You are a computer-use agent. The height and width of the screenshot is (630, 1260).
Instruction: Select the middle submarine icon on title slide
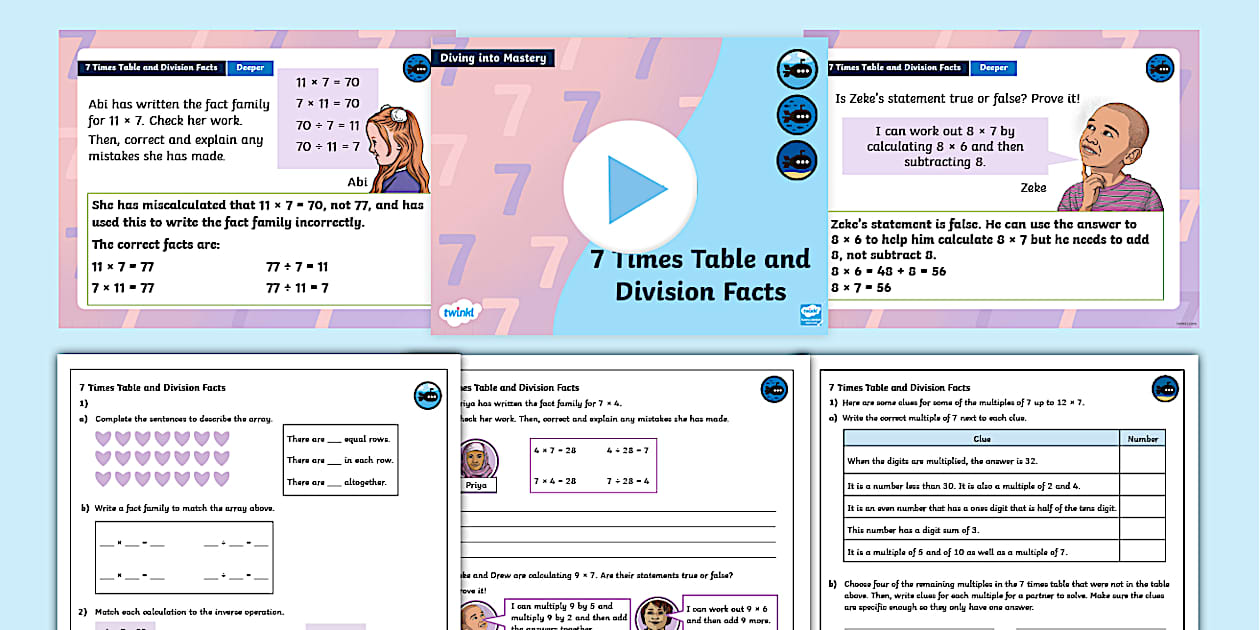(x=796, y=115)
